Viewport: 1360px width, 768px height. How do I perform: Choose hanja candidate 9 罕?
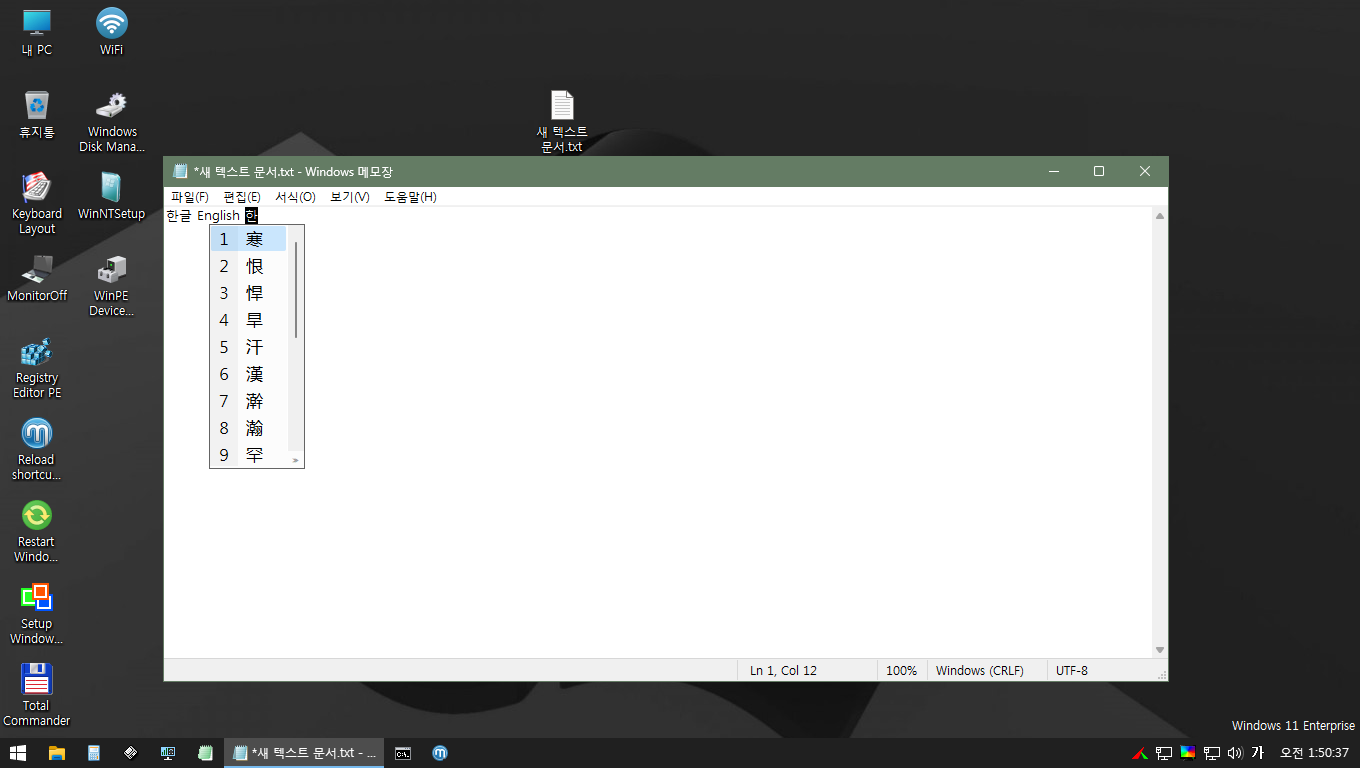[x=248, y=455]
